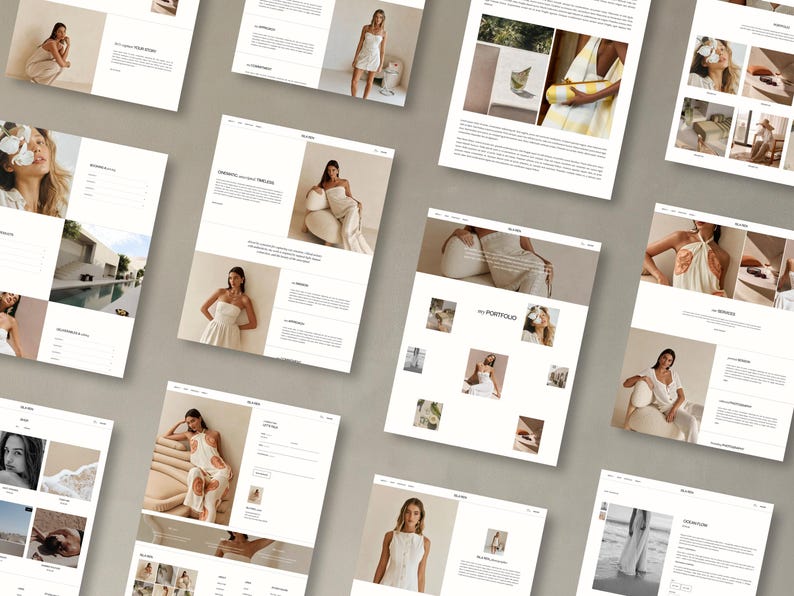794x596 pixels.
Task: Open the street building portfolio thumbnail
Action: tap(558, 376)
